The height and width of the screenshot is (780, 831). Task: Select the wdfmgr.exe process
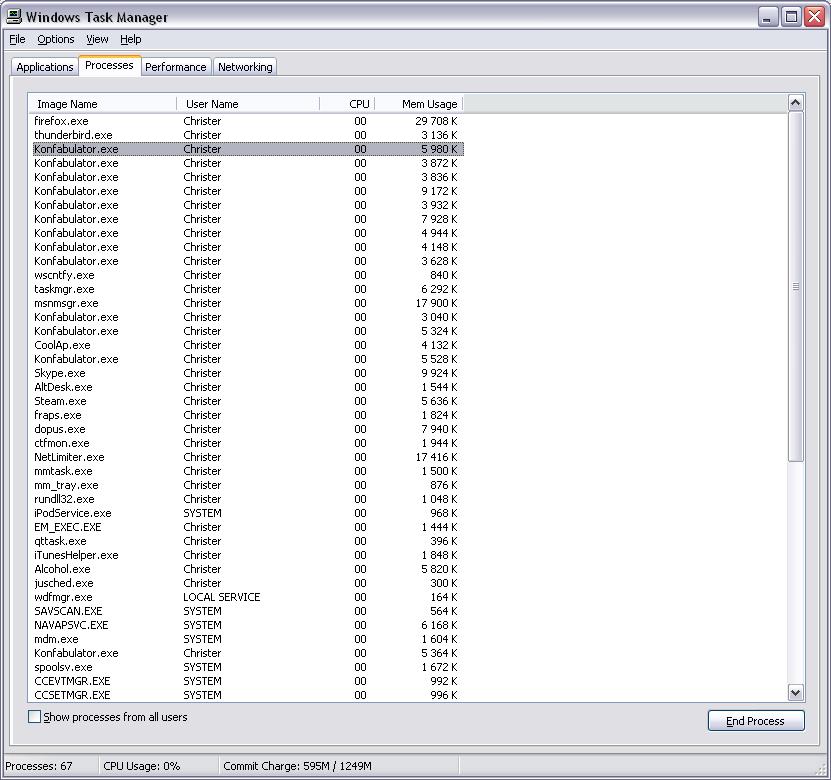click(248, 597)
